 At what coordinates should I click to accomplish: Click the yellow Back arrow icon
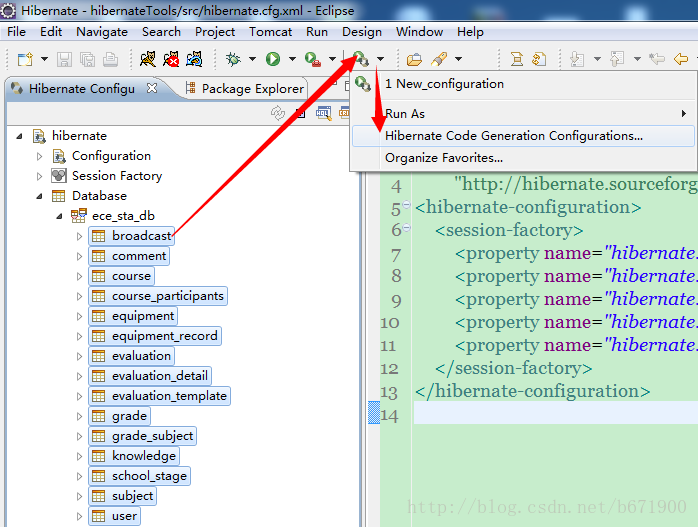coord(681,59)
